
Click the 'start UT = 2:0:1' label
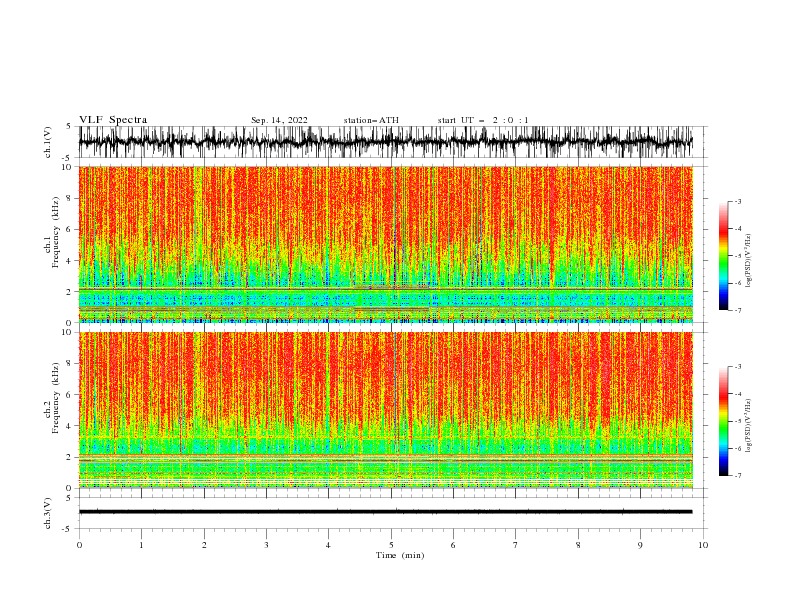pyautogui.click(x=483, y=120)
